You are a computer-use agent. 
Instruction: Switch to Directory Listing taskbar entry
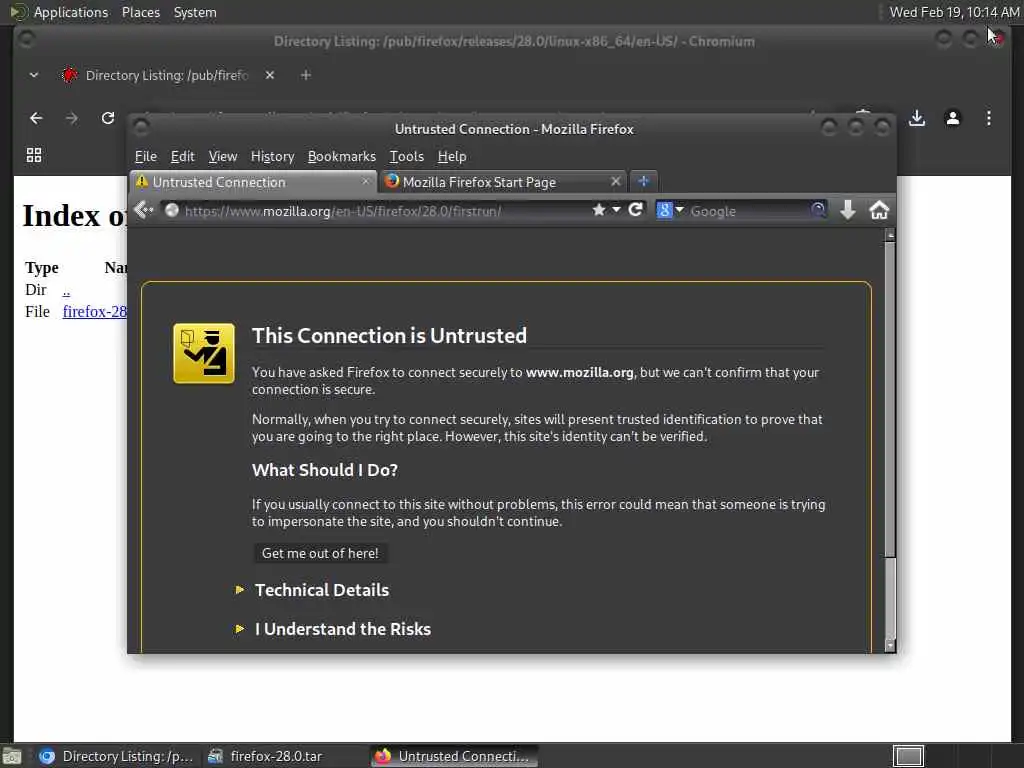point(116,756)
